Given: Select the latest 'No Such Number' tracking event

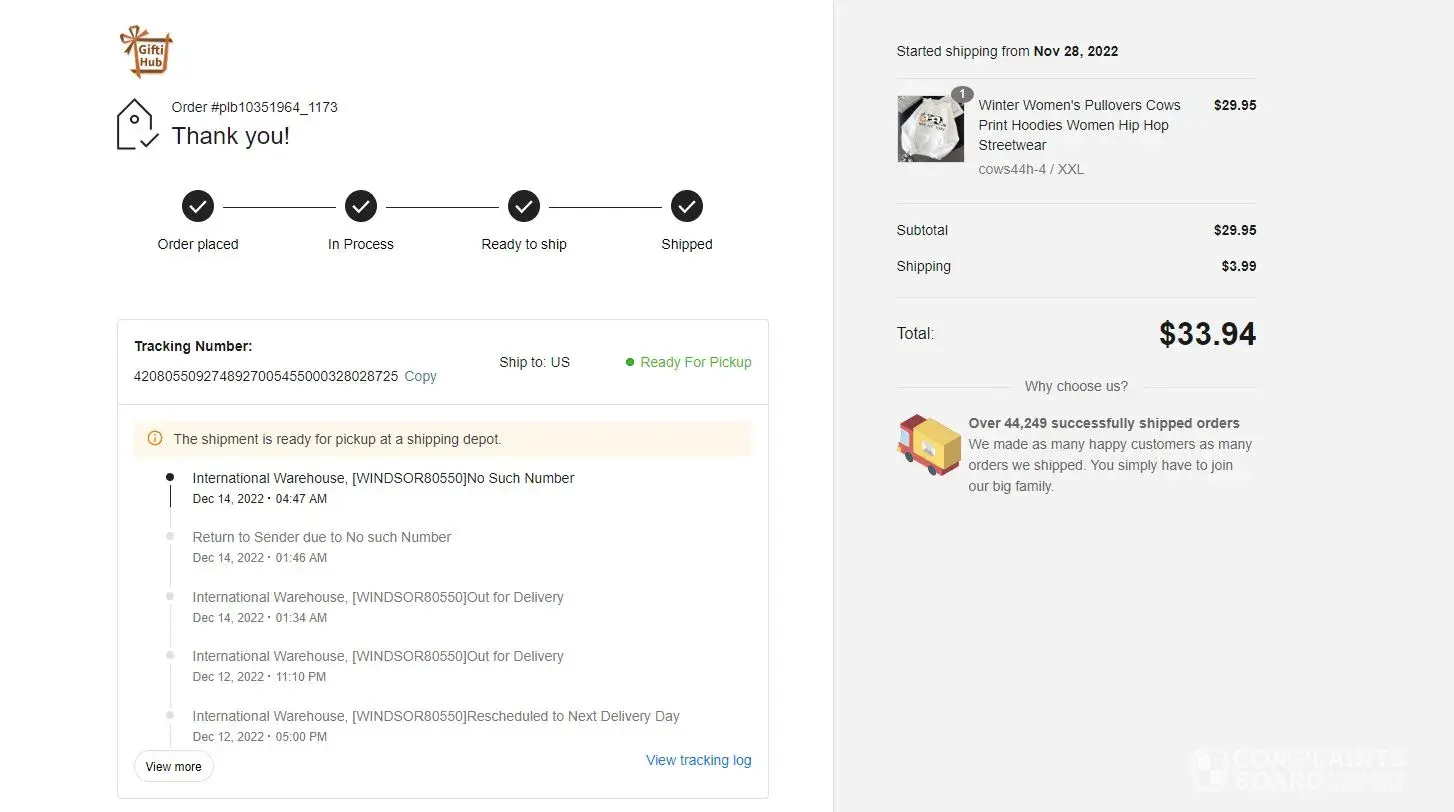Looking at the screenshot, I should coord(383,478).
